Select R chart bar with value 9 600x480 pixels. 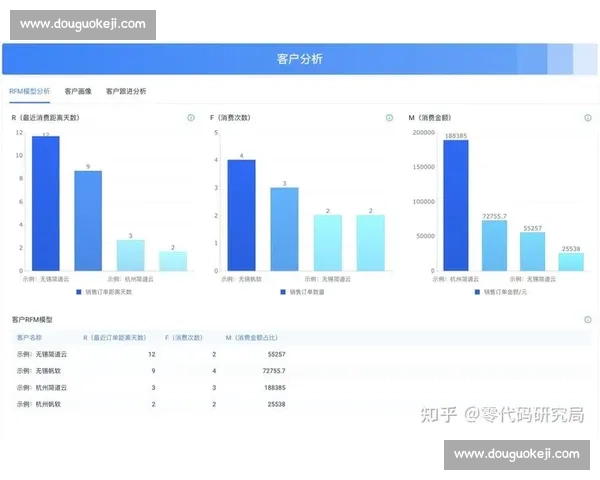[88, 221]
